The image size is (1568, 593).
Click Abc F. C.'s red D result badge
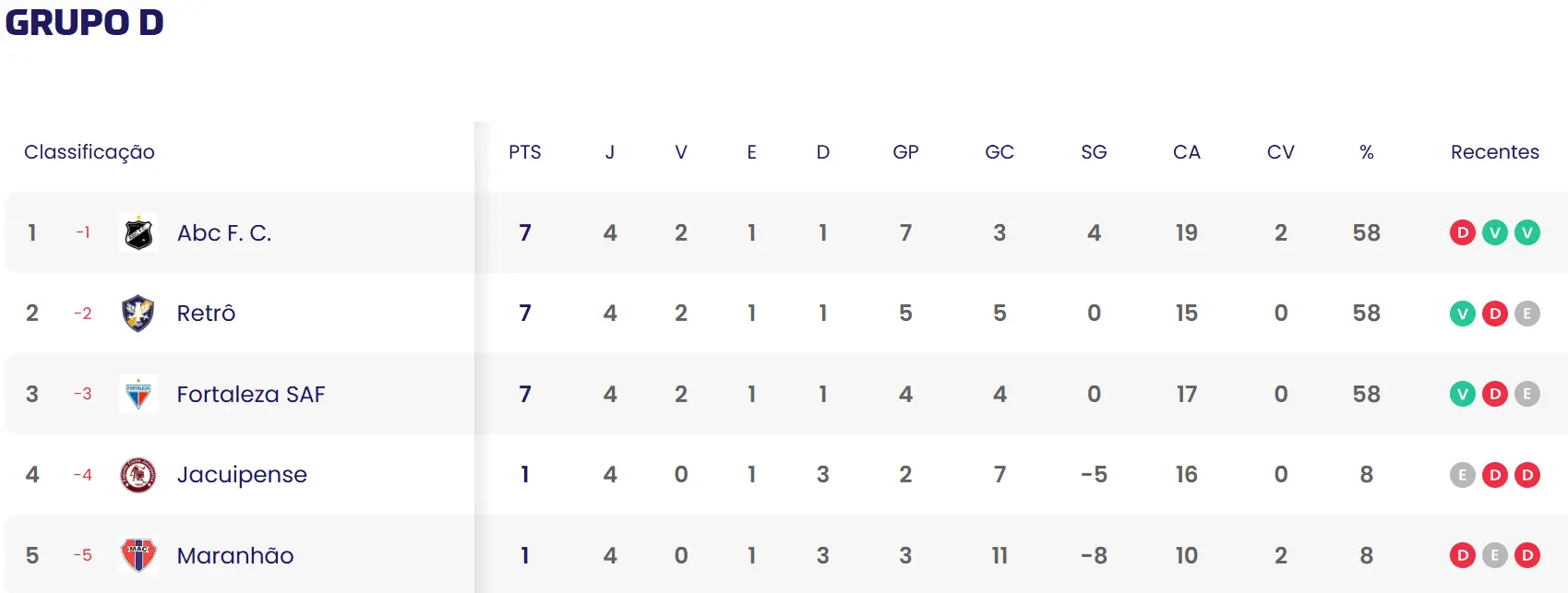point(1462,233)
